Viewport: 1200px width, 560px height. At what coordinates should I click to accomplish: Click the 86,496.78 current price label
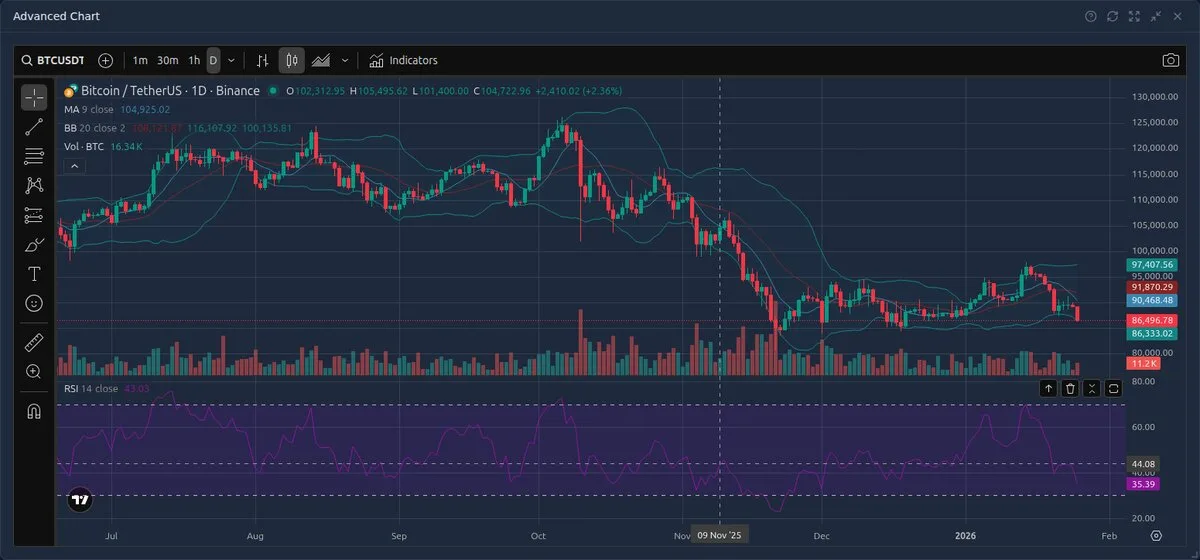tap(1151, 320)
